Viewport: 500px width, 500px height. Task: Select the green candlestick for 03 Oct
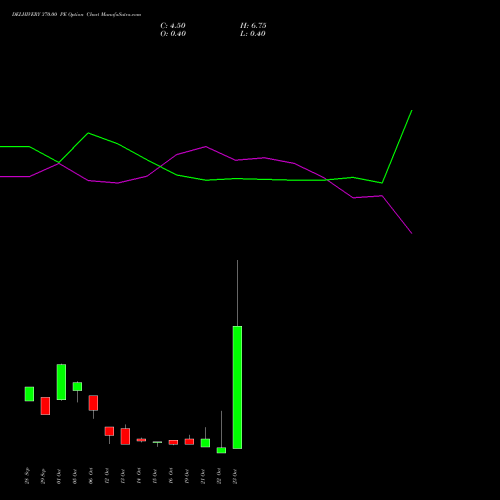coord(77,386)
